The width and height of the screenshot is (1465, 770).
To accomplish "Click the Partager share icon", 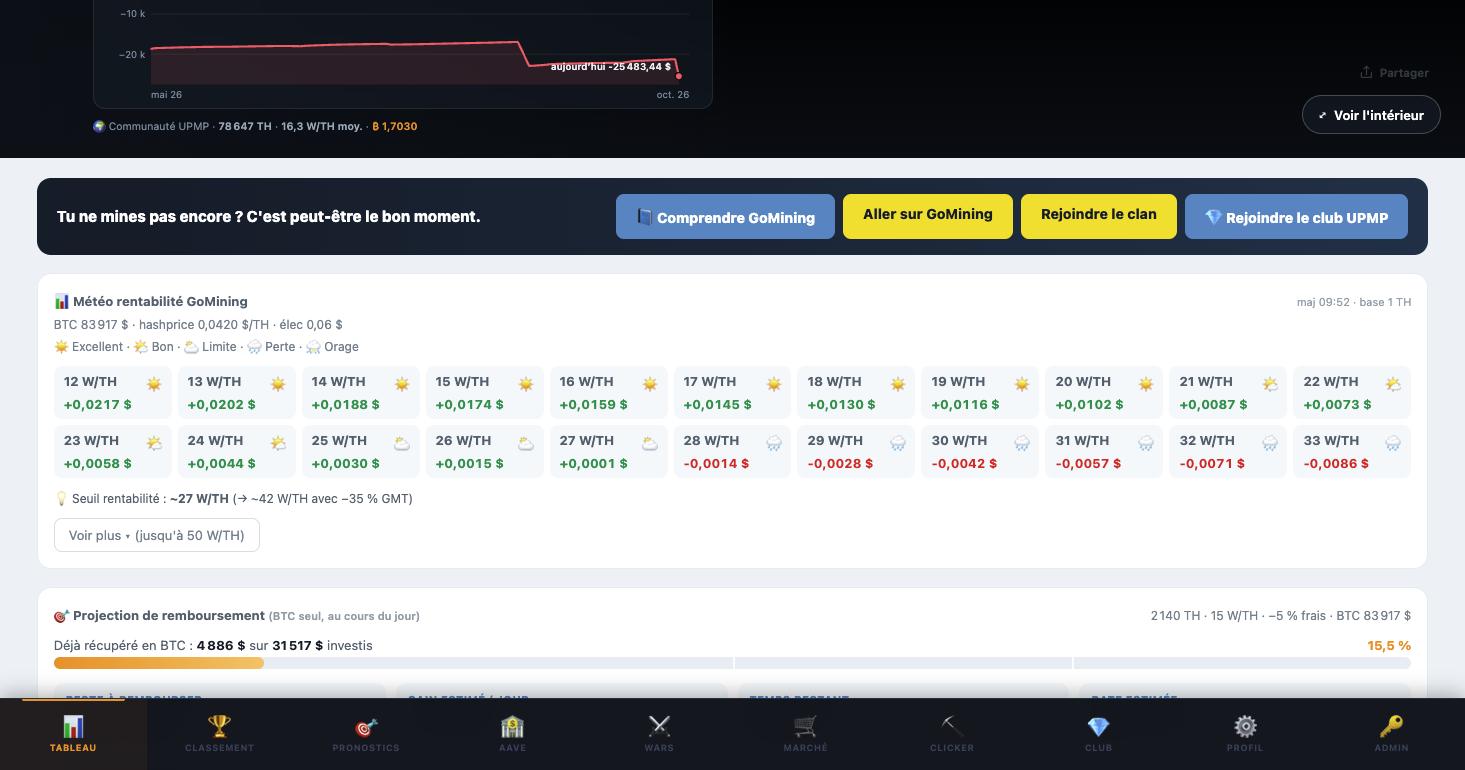I will (1366, 72).
